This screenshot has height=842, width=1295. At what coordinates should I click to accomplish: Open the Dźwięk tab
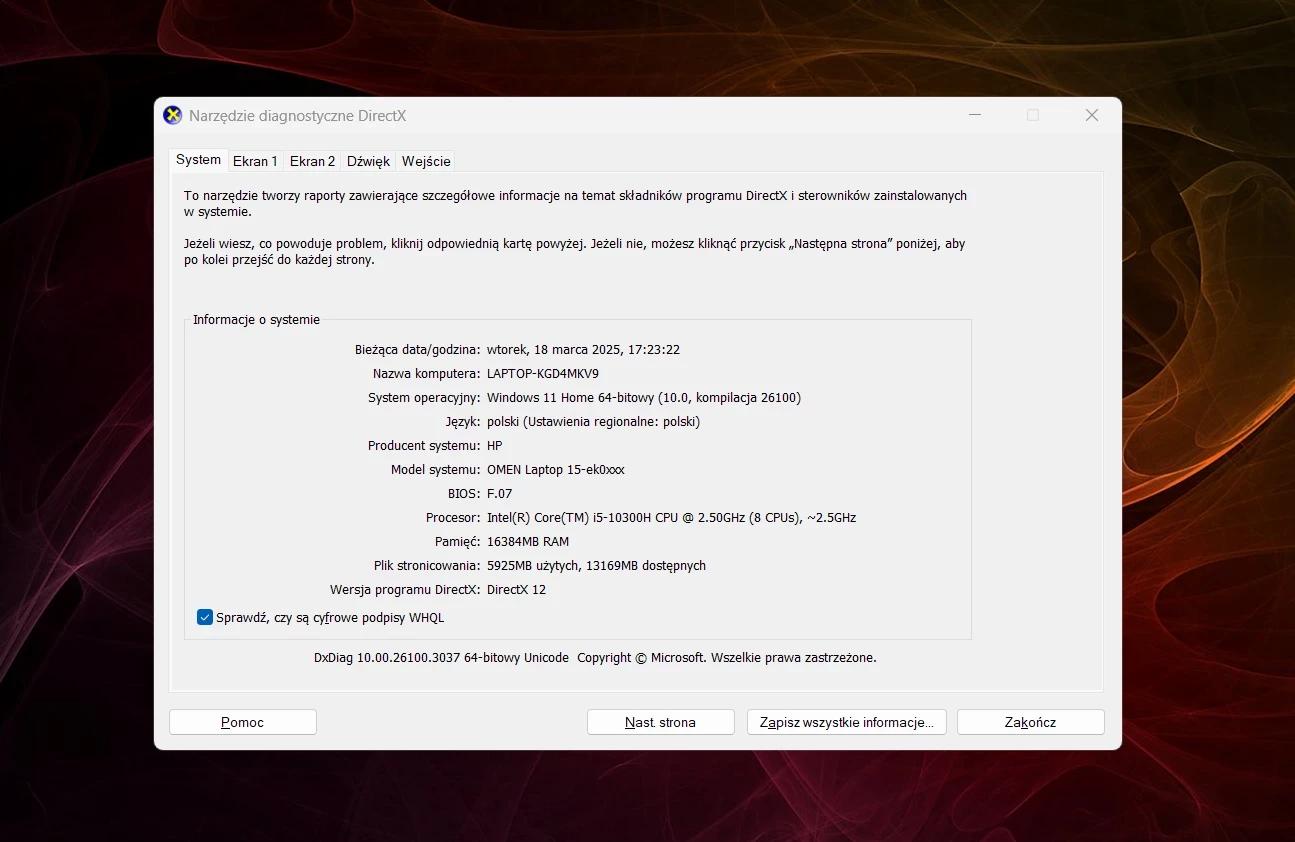coord(368,161)
